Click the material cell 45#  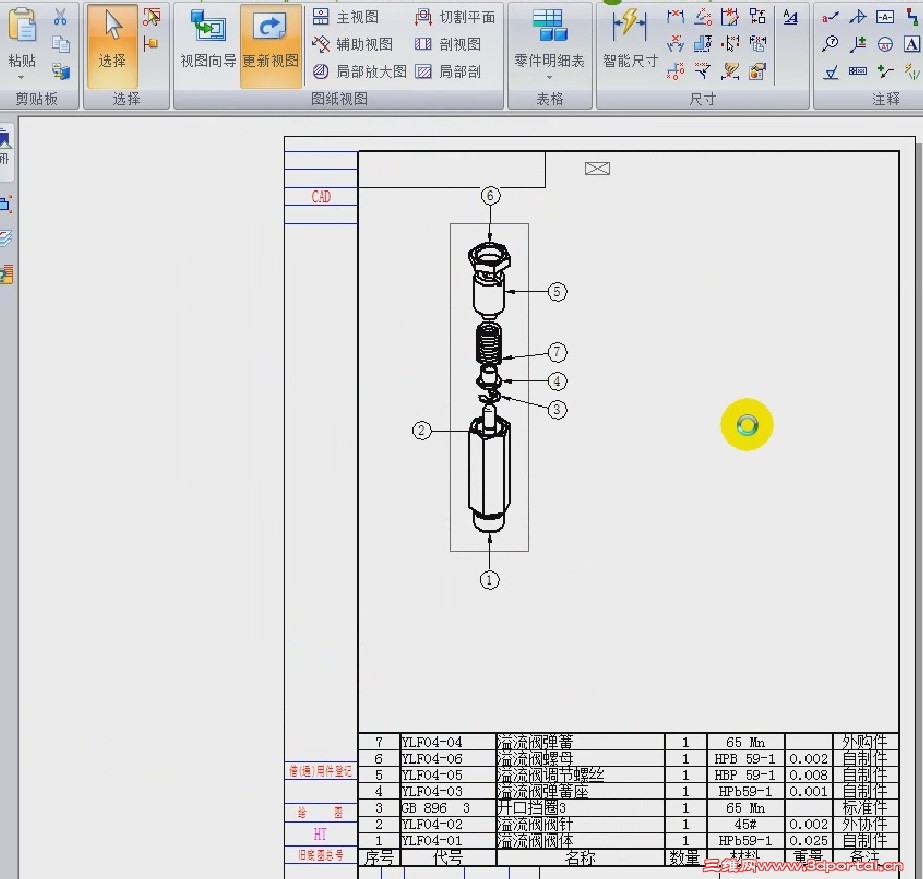745,824
